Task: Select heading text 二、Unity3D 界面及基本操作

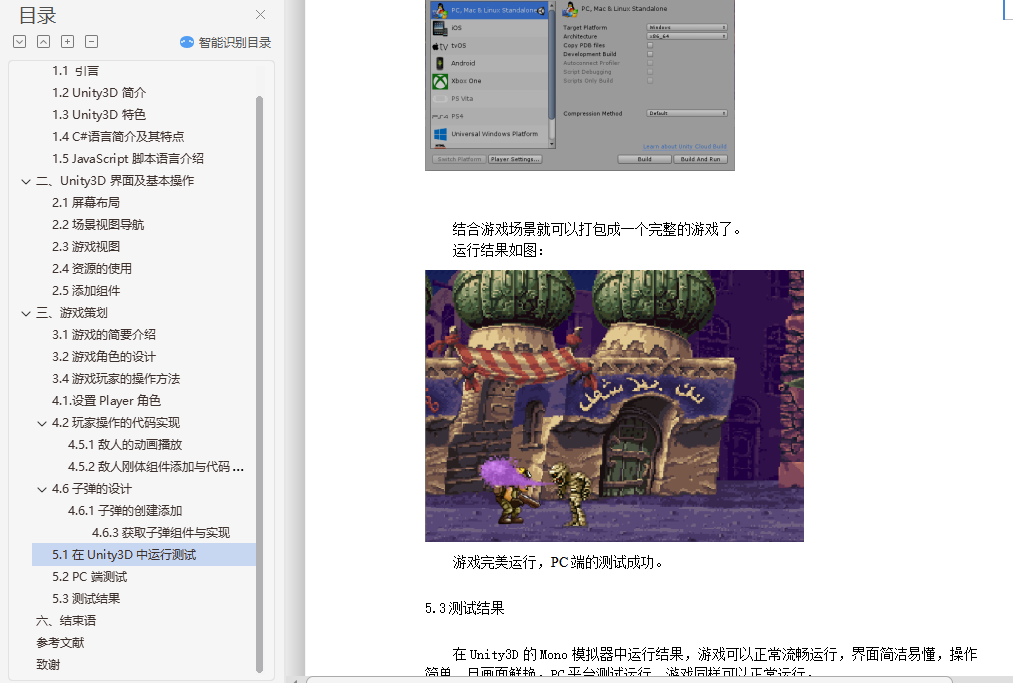Action: [115, 181]
